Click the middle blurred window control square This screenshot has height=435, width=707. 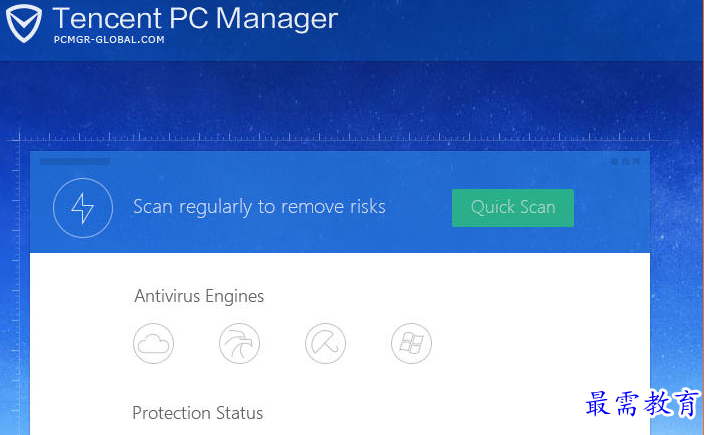point(626,161)
